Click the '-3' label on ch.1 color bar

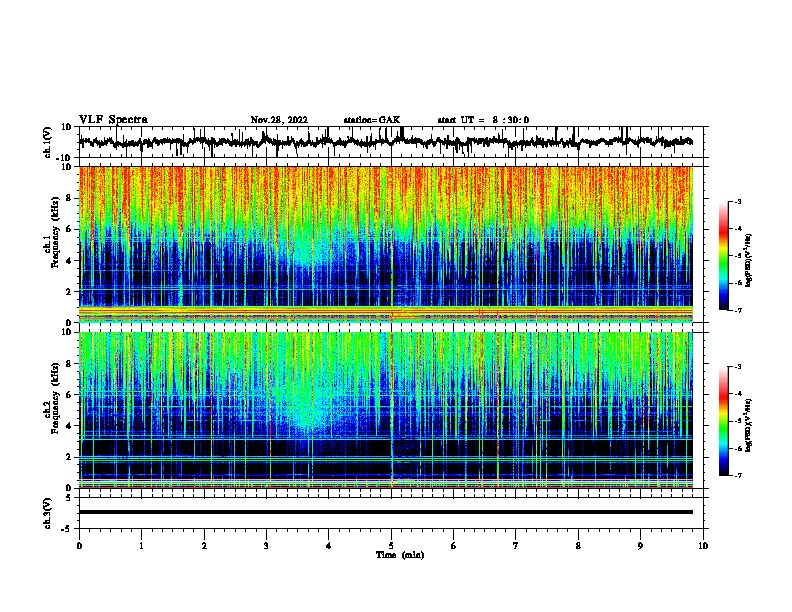click(737, 202)
